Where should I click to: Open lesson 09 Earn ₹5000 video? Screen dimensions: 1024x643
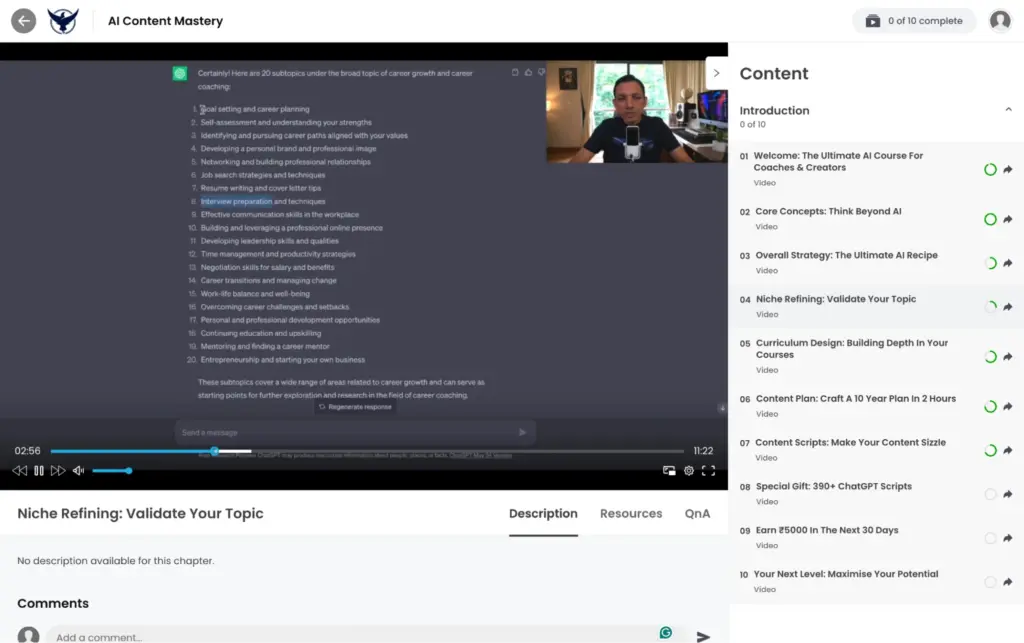(876, 537)
